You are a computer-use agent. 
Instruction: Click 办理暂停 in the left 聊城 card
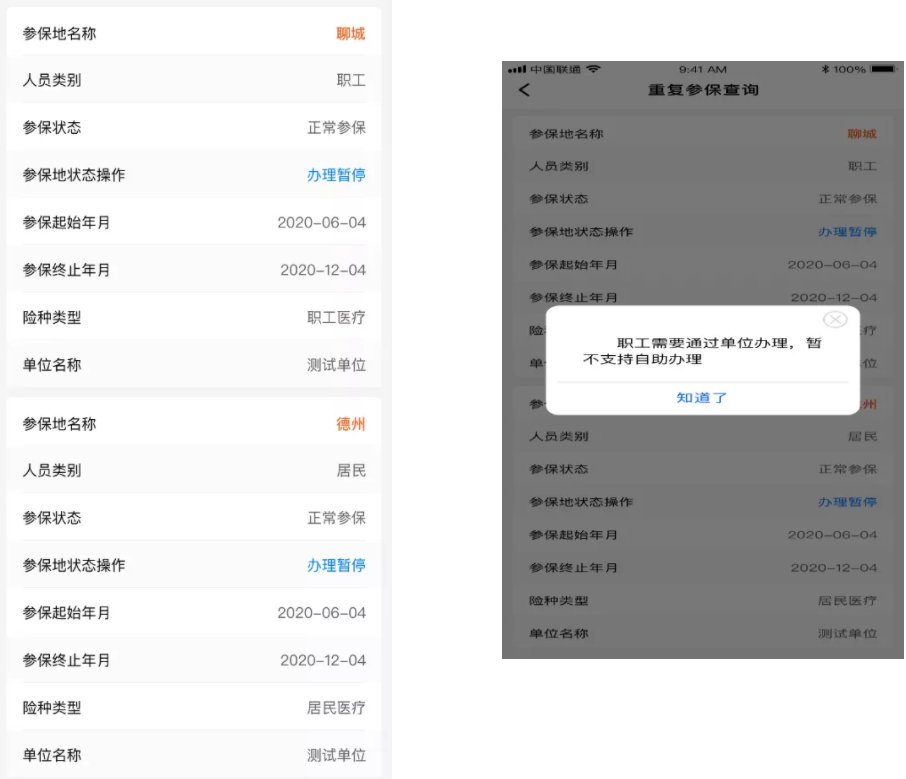pos(336,175)
